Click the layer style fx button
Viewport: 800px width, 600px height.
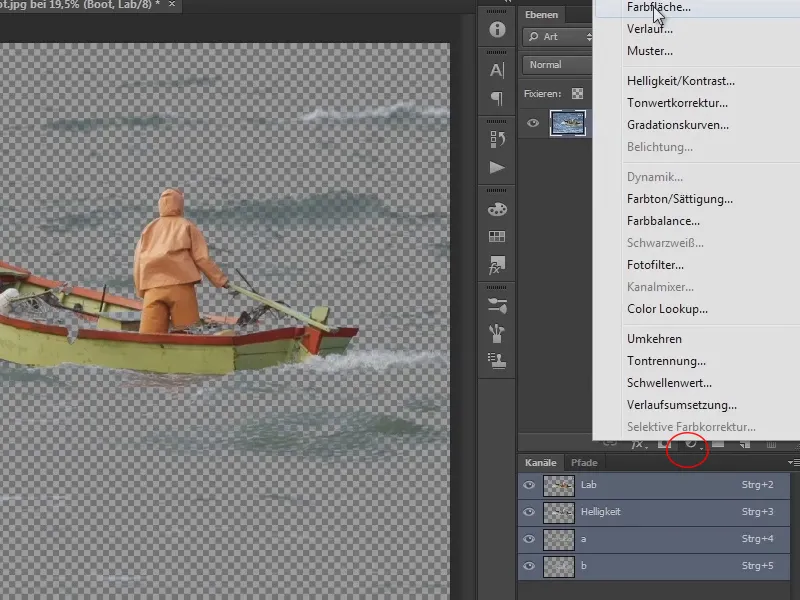[x=638, y=444]
